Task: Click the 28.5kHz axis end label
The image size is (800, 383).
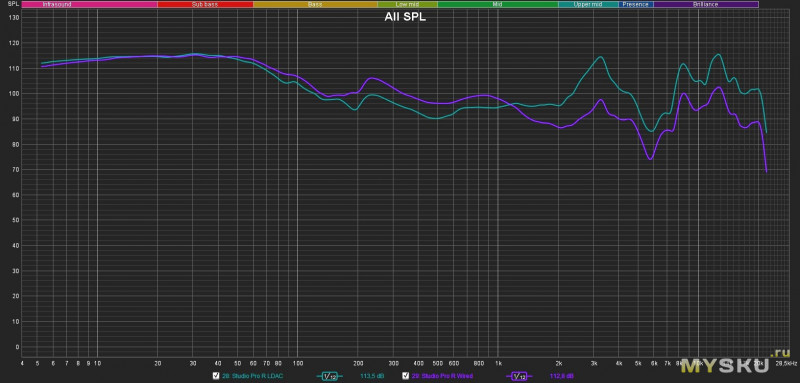Action: (x=786, y=363)
